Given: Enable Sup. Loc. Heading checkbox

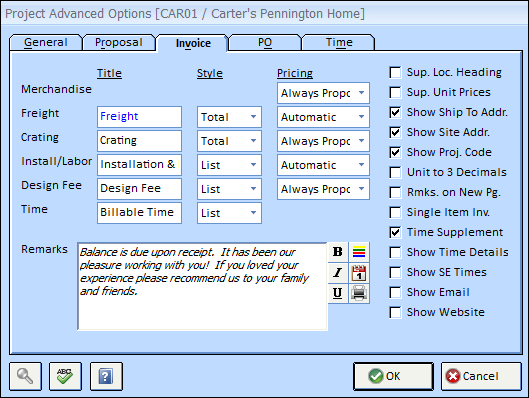Looking at the screenshot, I should coord(395,73).
